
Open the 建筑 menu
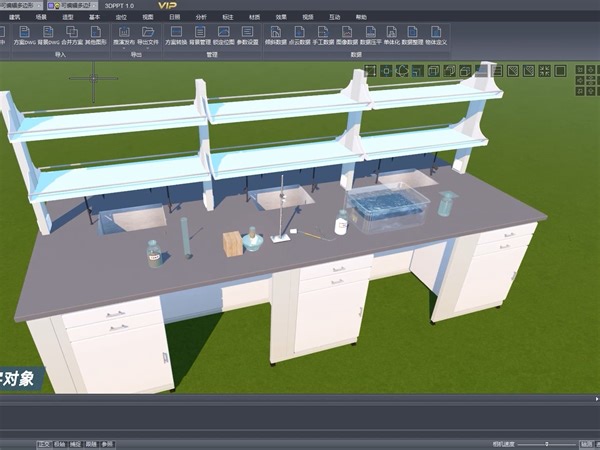[x=15, y=17]
